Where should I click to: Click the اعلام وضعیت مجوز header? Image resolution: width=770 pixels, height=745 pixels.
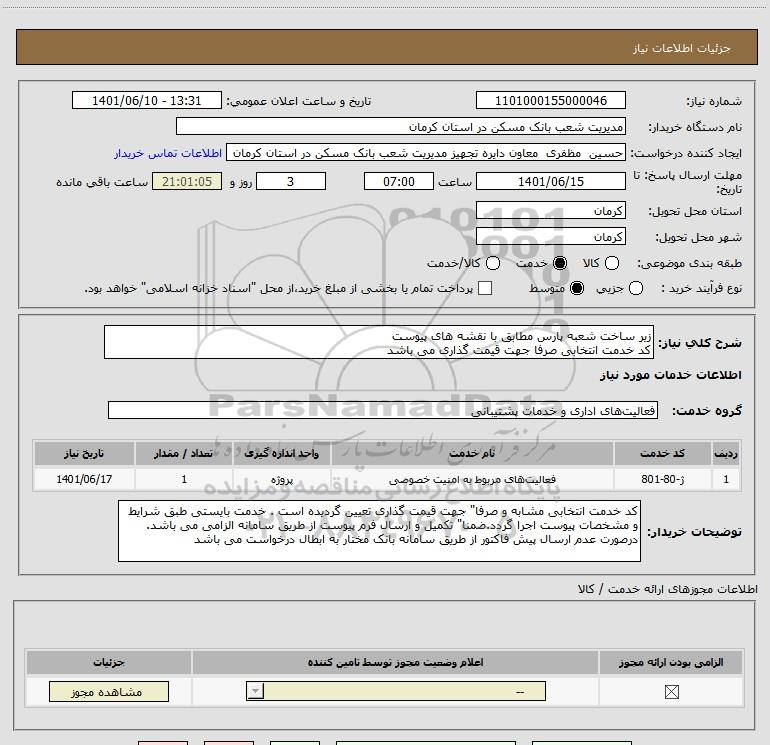coord(395,662)
